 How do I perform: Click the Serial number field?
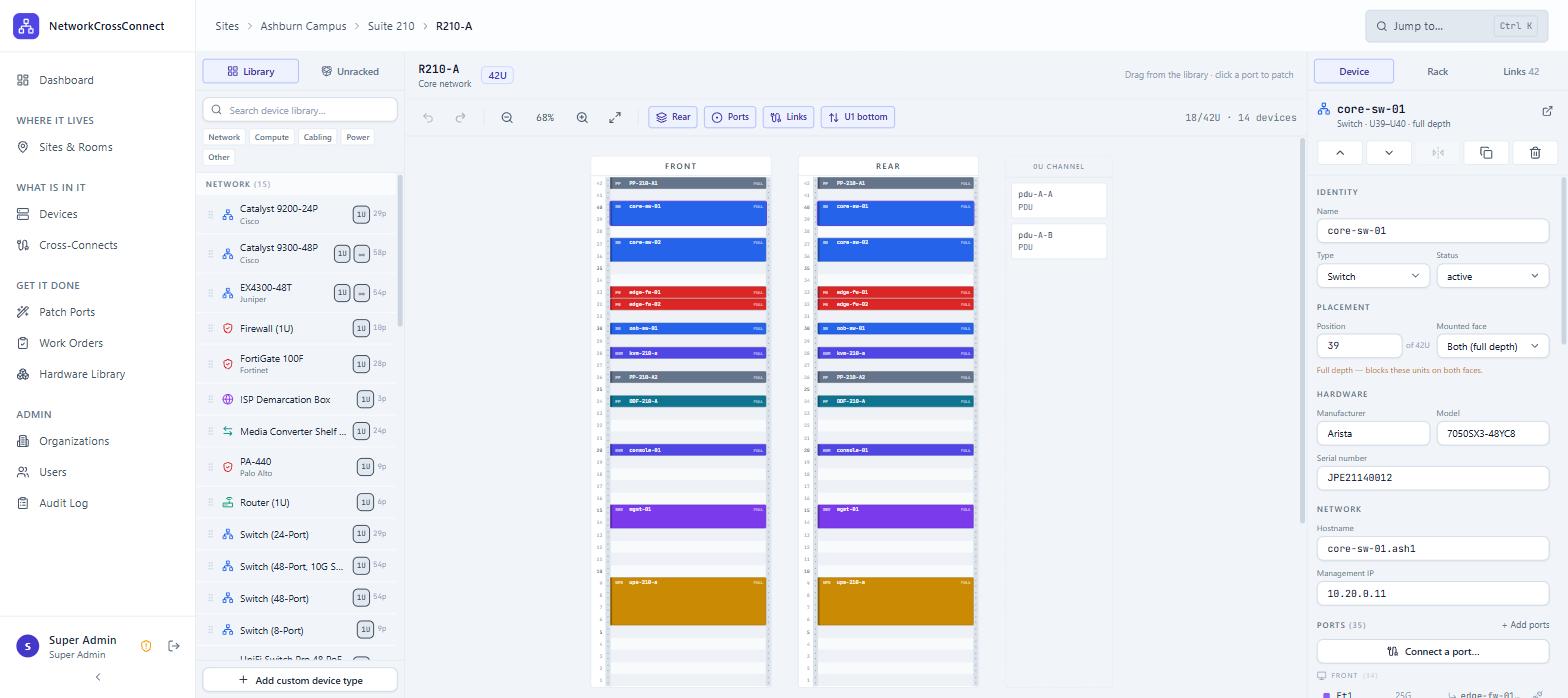1432,477
